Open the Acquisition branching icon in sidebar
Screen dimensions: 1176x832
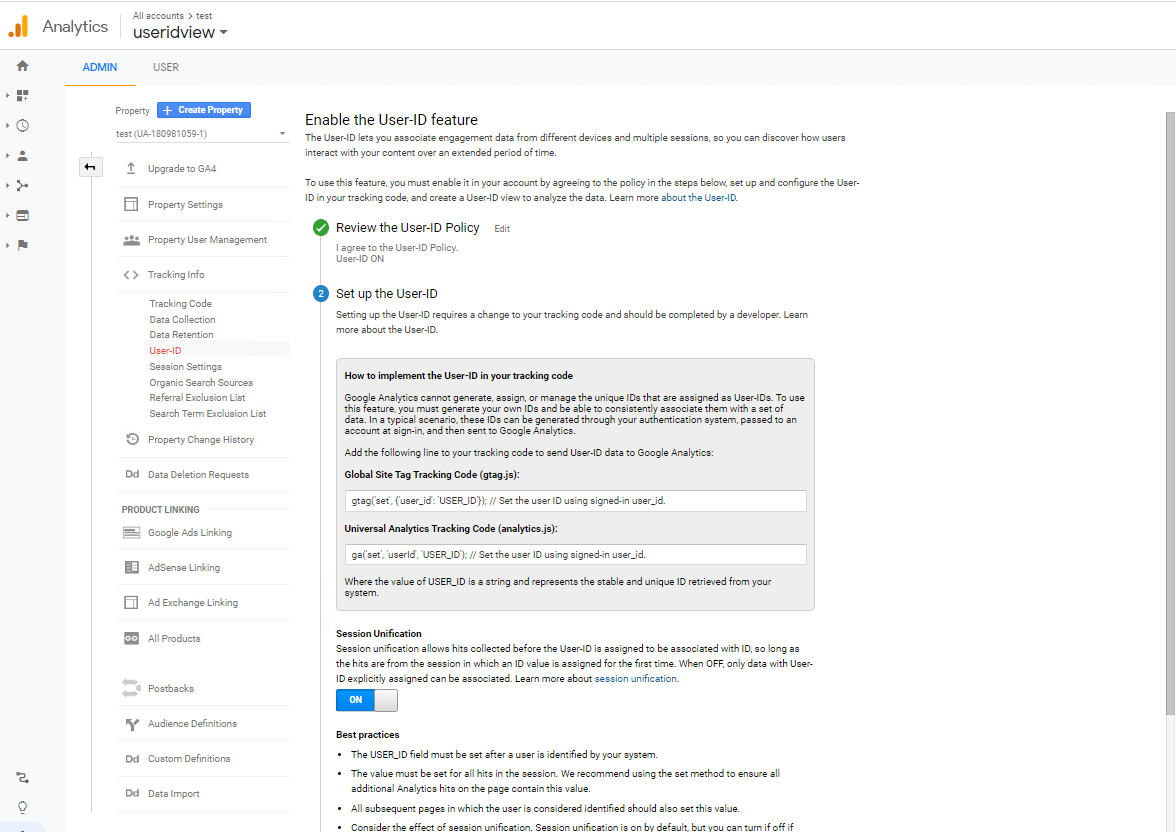[22, 185]
